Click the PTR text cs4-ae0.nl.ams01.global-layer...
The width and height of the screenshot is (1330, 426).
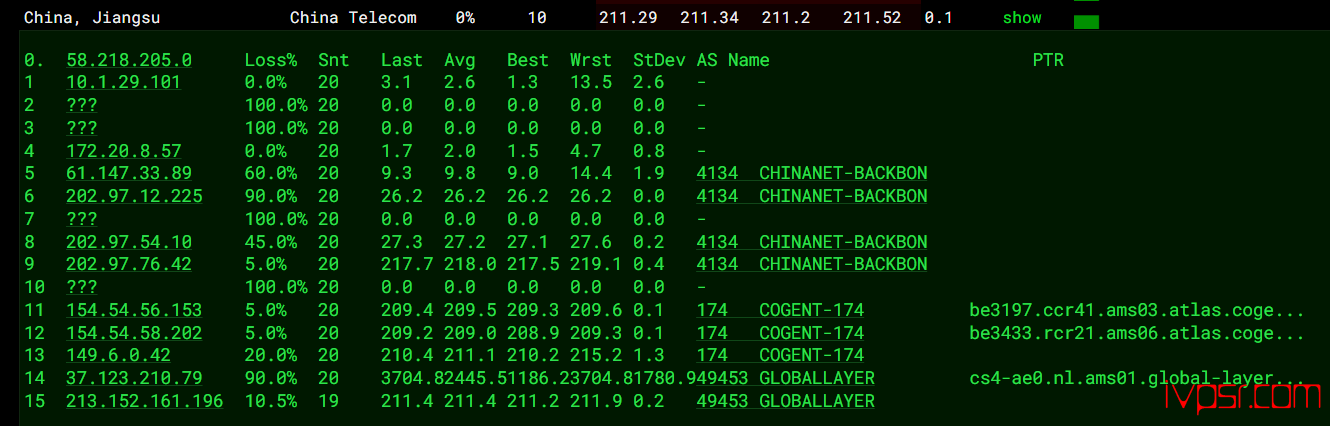pos(1138,378)
